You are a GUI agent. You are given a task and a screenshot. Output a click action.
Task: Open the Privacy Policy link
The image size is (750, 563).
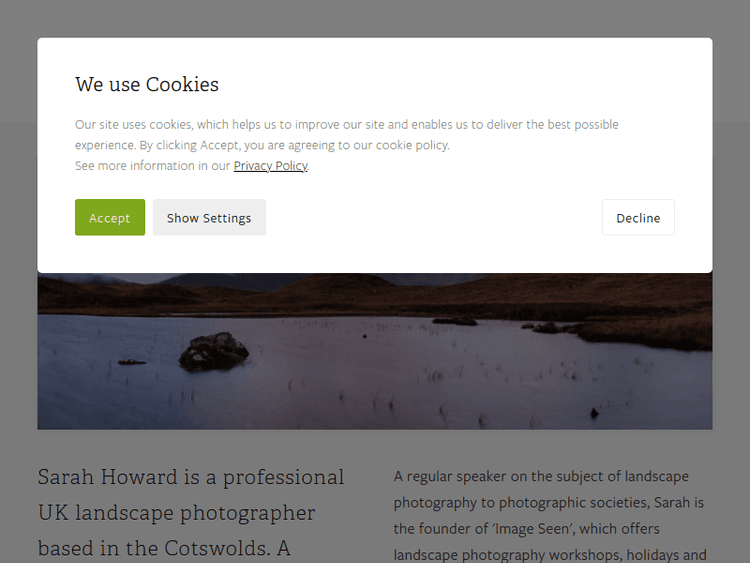(x=270, y=166)
